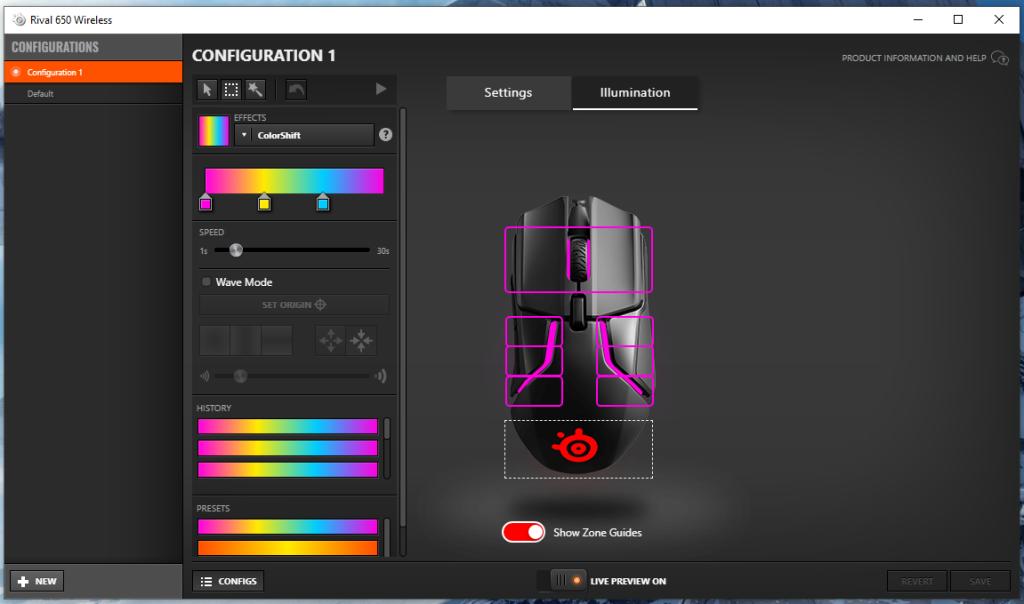Select the yellow gradient color stop
The width and height of the screenshot is (1024, 604).
click(264, 204)
